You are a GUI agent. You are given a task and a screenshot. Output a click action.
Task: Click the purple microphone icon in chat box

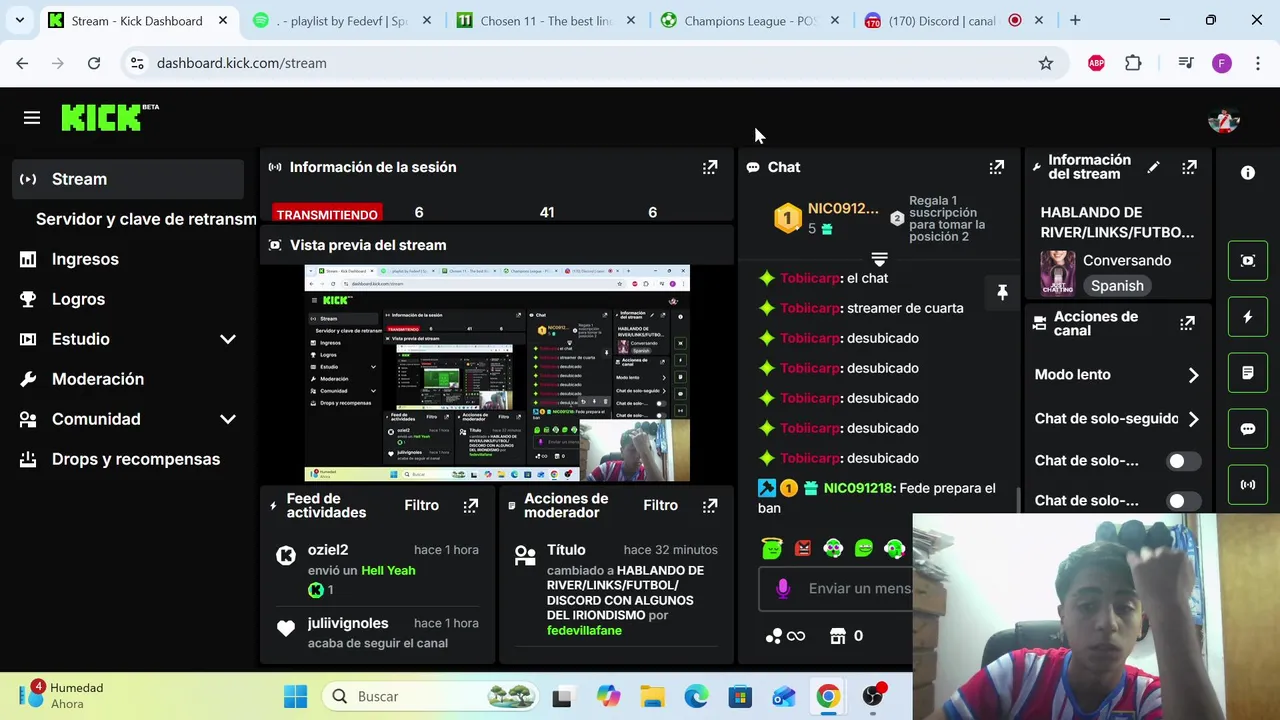[x=783, y=589]
